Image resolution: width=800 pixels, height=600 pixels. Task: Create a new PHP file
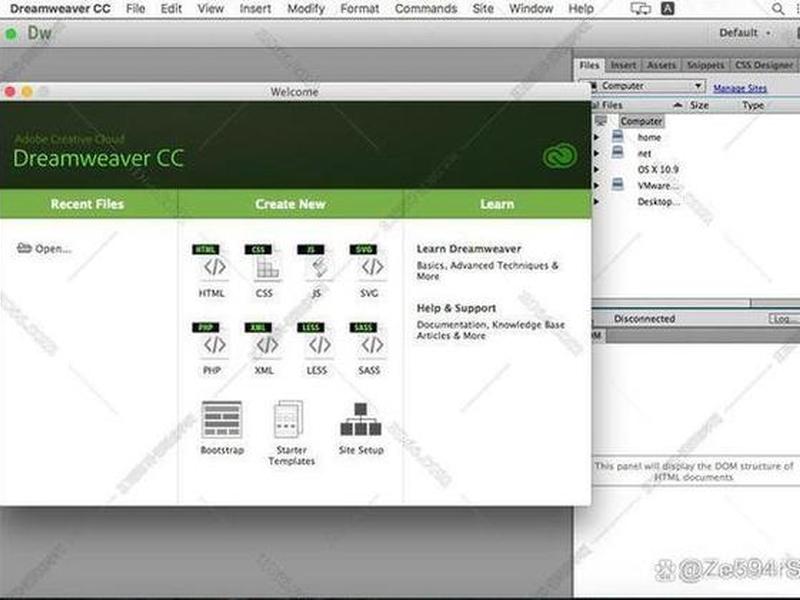pyautogui.click(x=212, y=349)
